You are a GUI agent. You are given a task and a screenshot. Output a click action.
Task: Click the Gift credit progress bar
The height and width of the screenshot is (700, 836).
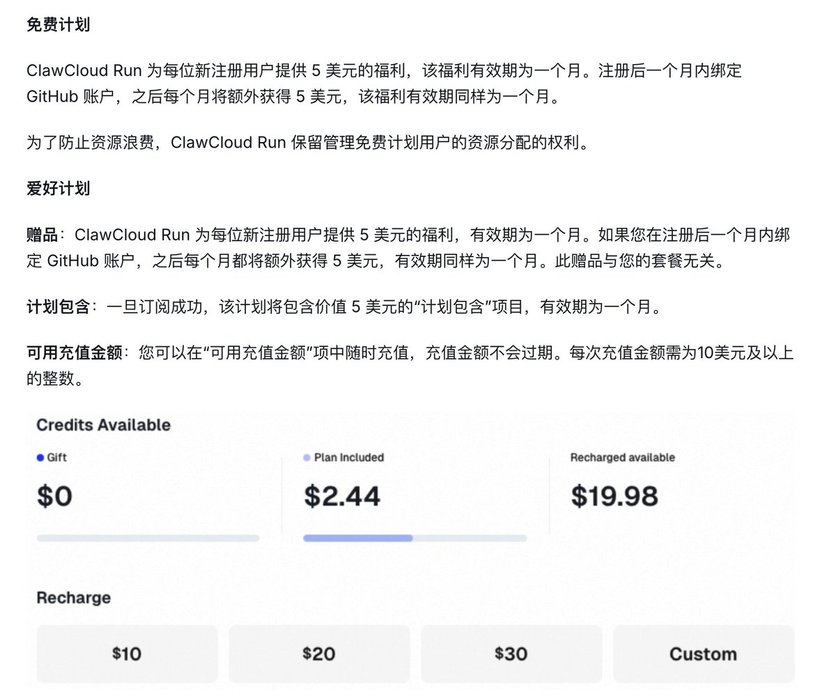(x=148, y=538)
